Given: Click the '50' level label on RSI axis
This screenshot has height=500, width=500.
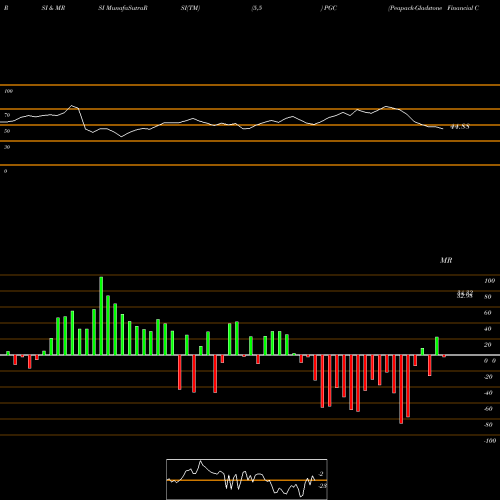Looking at the screenshot, I should [7, 131].
